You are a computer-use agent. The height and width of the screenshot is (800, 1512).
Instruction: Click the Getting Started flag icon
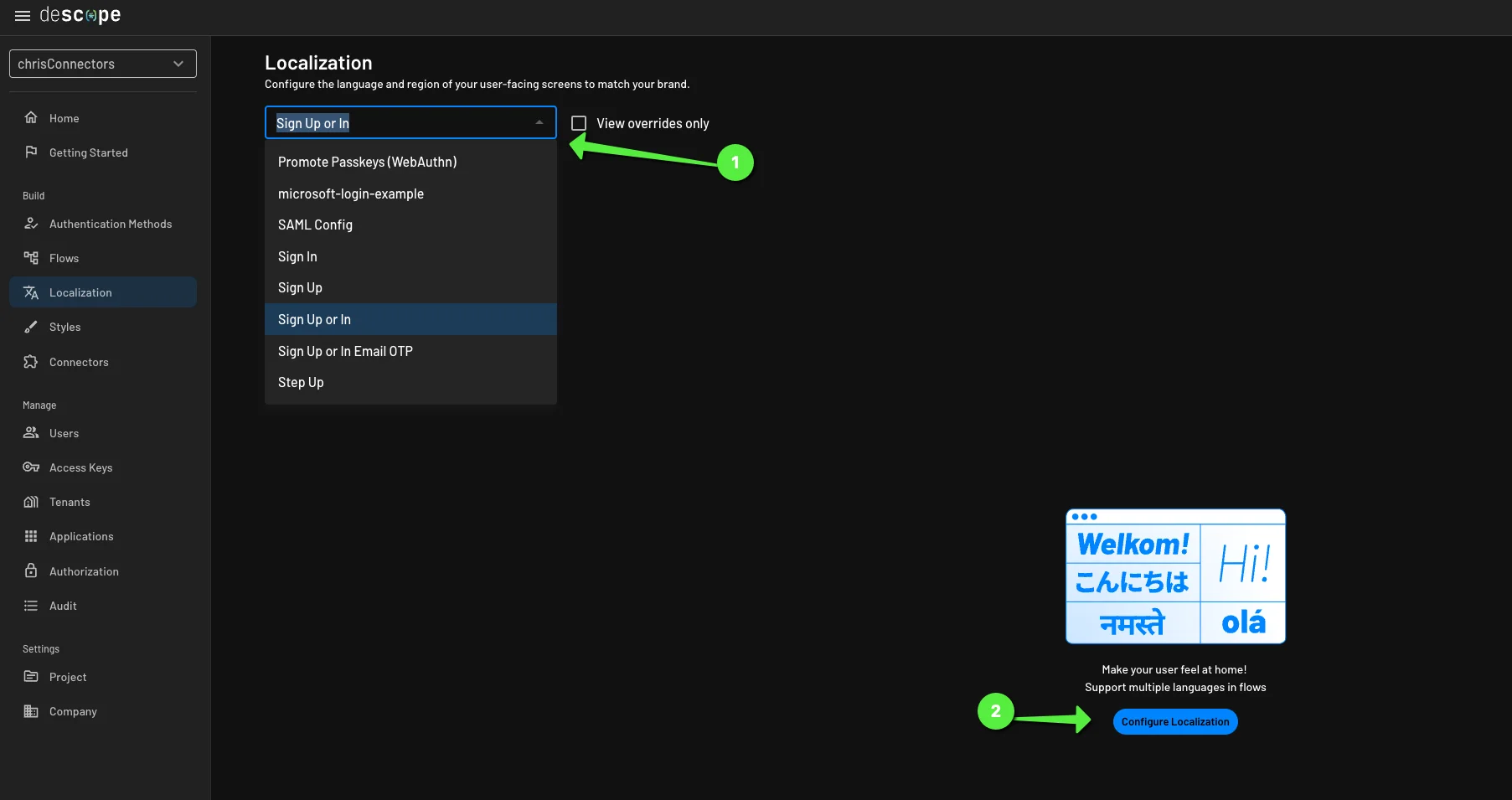pyautogui.click(x=31, y=152)
